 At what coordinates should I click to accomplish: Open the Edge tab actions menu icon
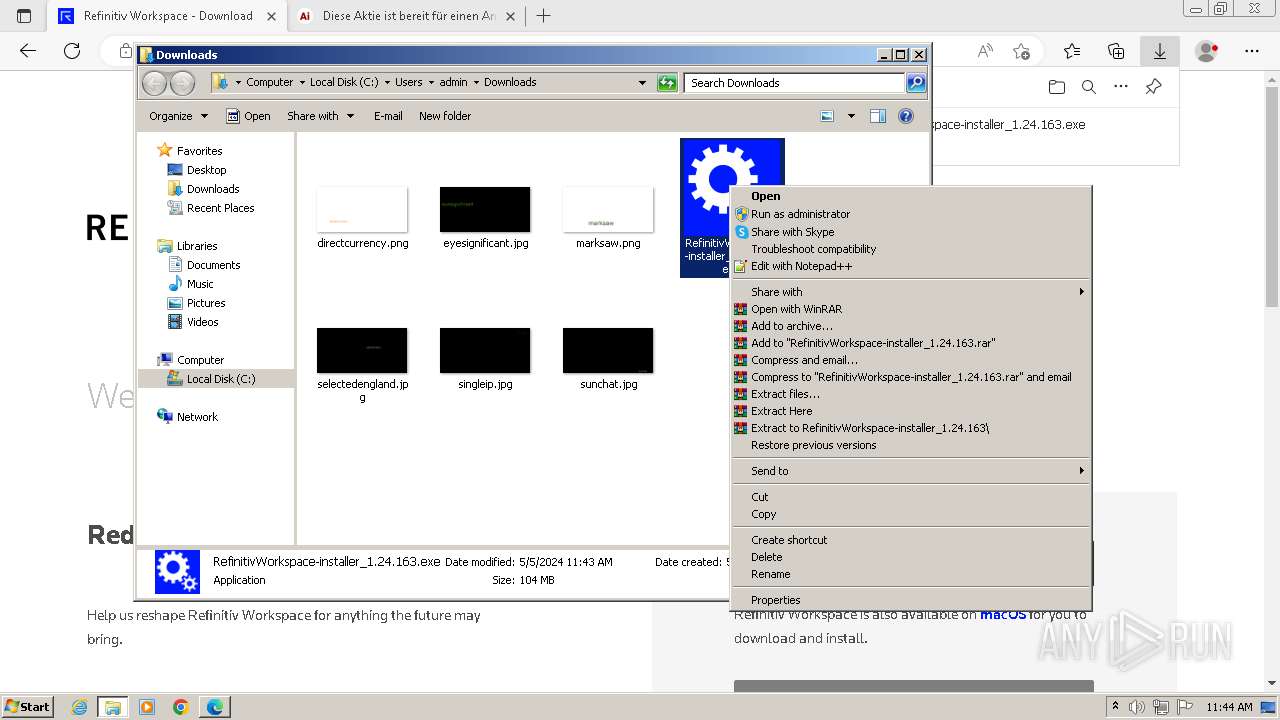coord(24,16)
